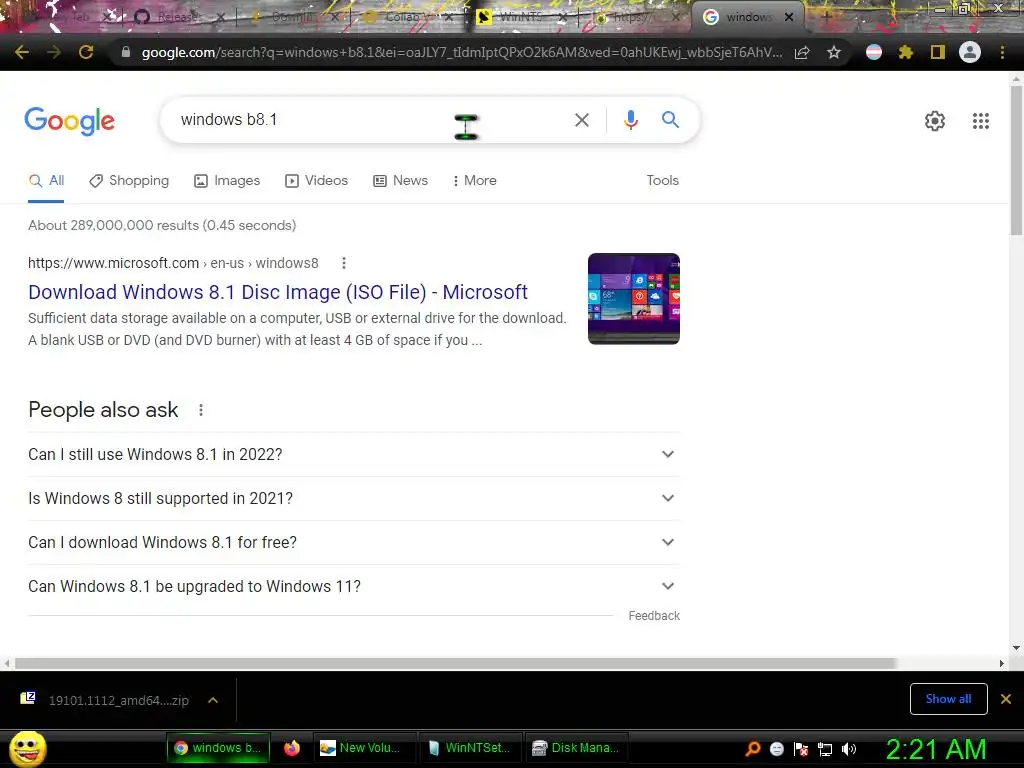
Task: Start a voice search with microphone
Action: point(630,120)
